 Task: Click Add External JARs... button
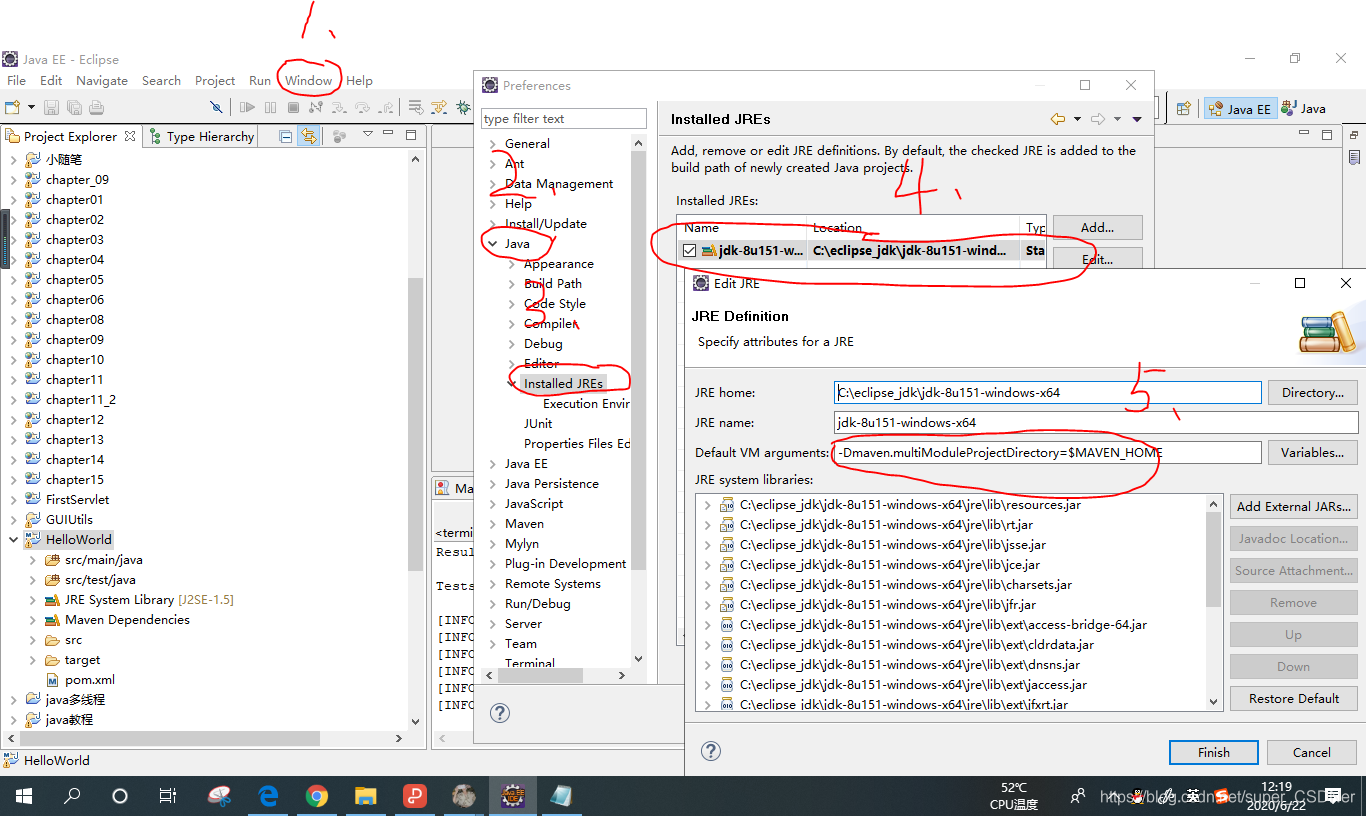1294,507
